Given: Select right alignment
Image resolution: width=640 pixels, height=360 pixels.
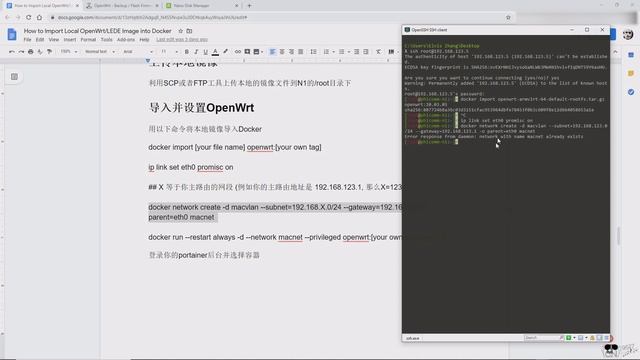Looking at the screenshot, I should point(291,52).
